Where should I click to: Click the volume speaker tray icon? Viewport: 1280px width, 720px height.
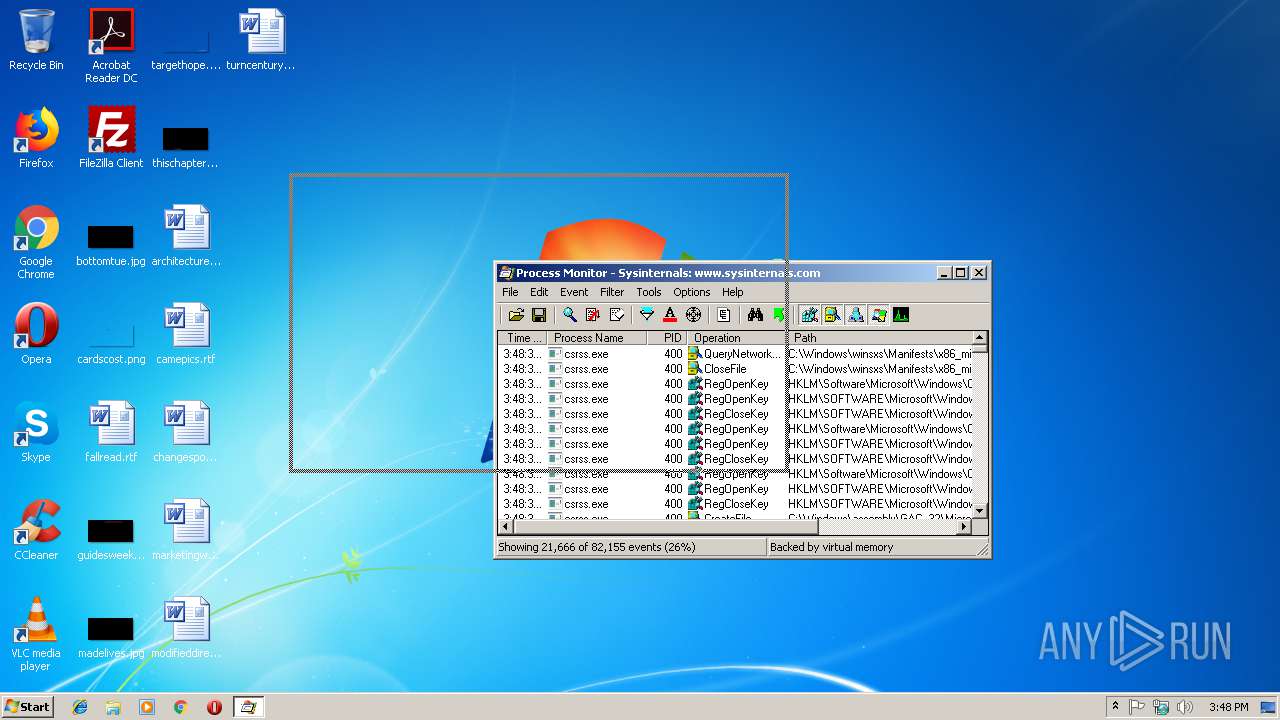tap(1185, 707)
